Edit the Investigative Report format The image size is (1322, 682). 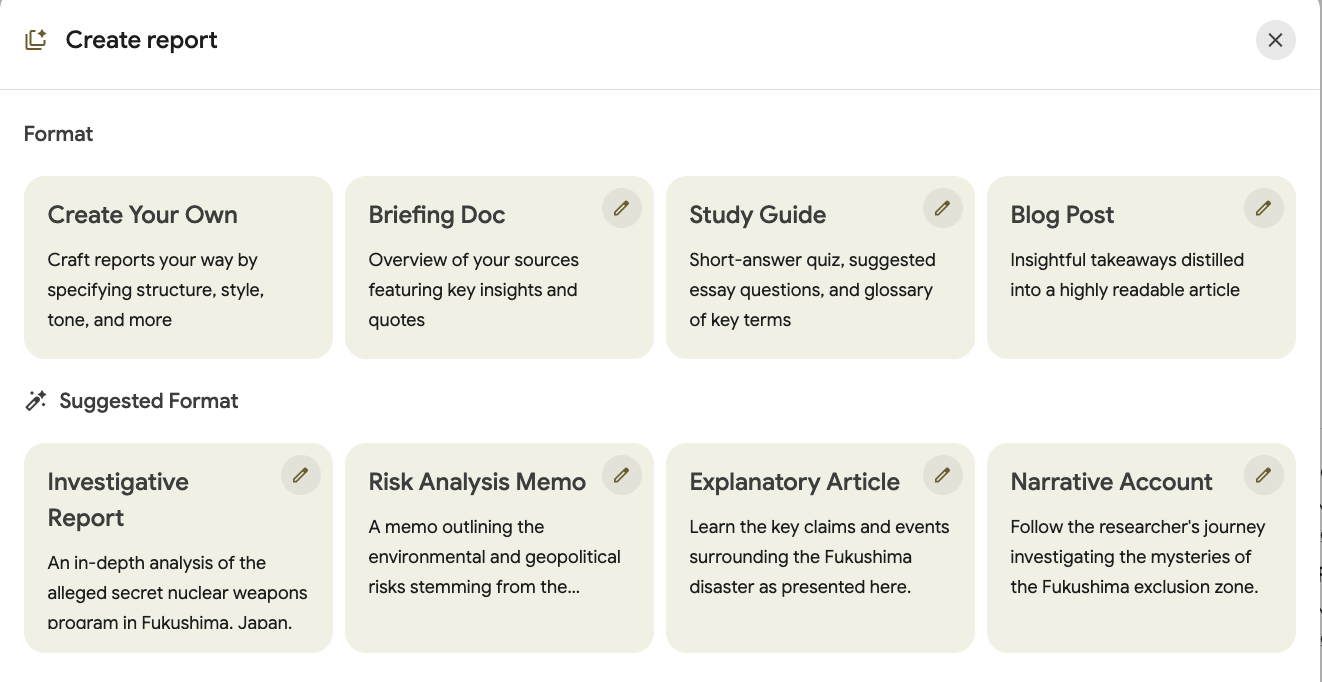point(300,475)
